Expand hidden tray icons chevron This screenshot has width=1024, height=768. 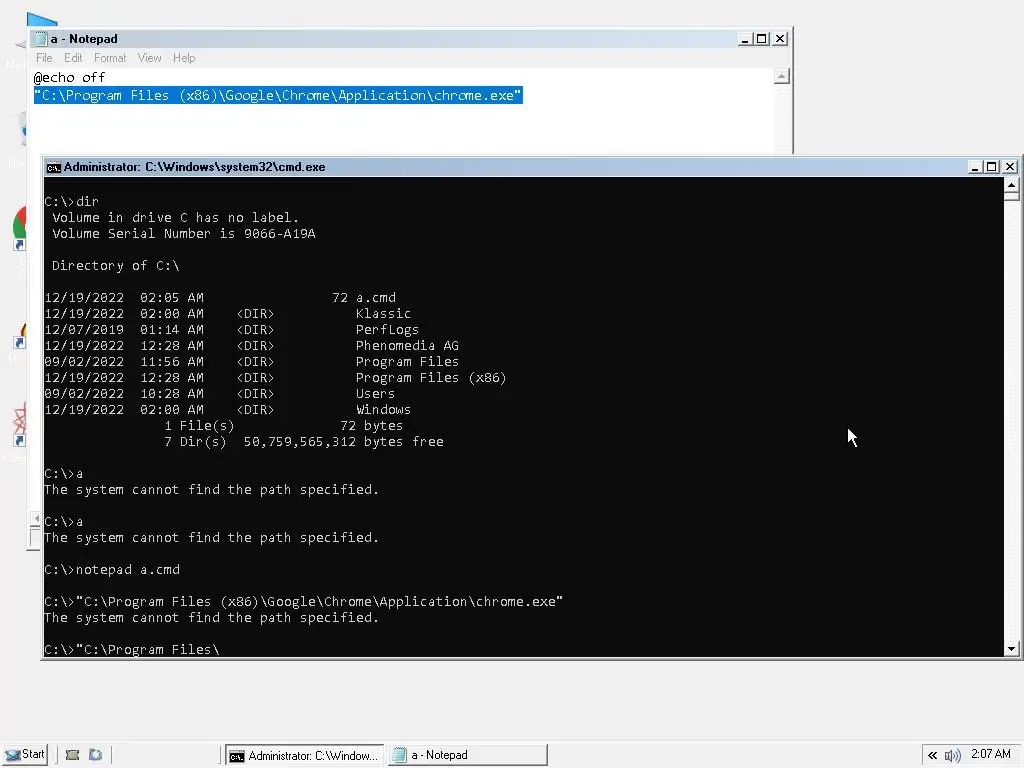(x=932, y=756)
